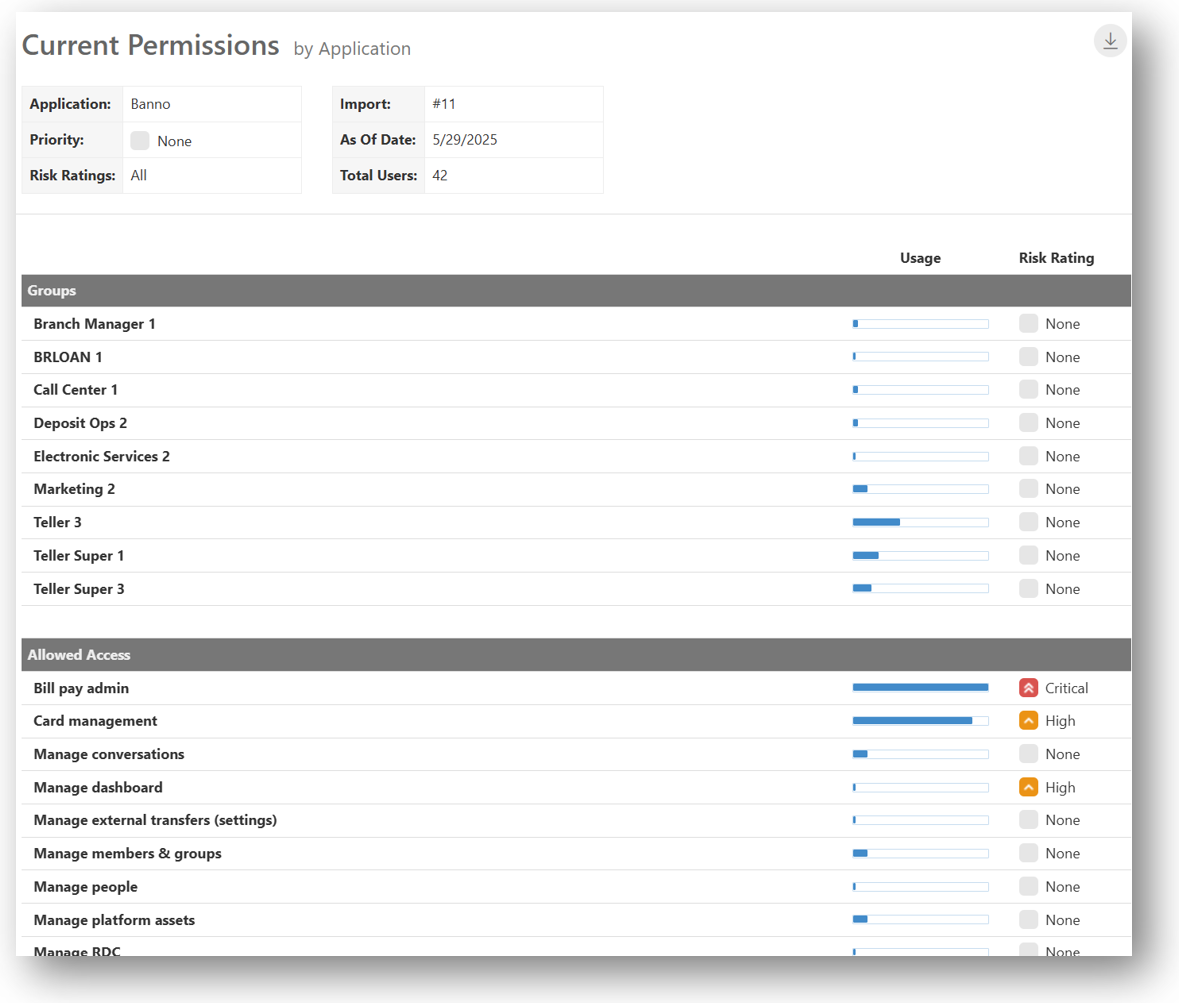The width and height of the screenshot is (1179, 1003).
Task: Click the risk rating box for Manage people
Action: [x=1028, y=887]
